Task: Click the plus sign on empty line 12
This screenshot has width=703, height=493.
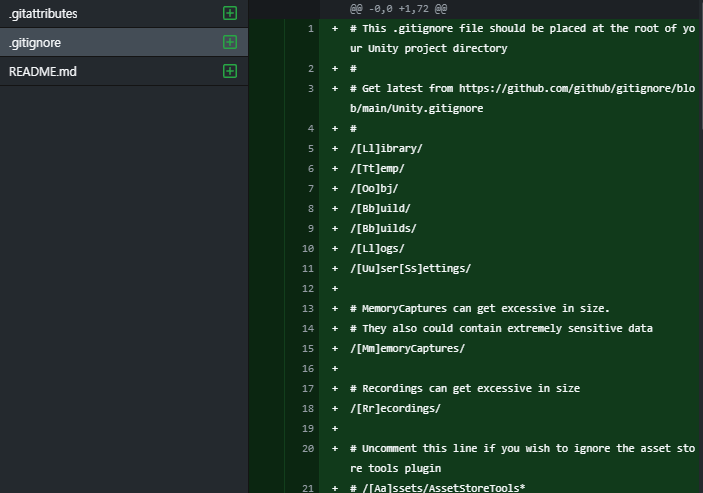Action: (335, 289)
